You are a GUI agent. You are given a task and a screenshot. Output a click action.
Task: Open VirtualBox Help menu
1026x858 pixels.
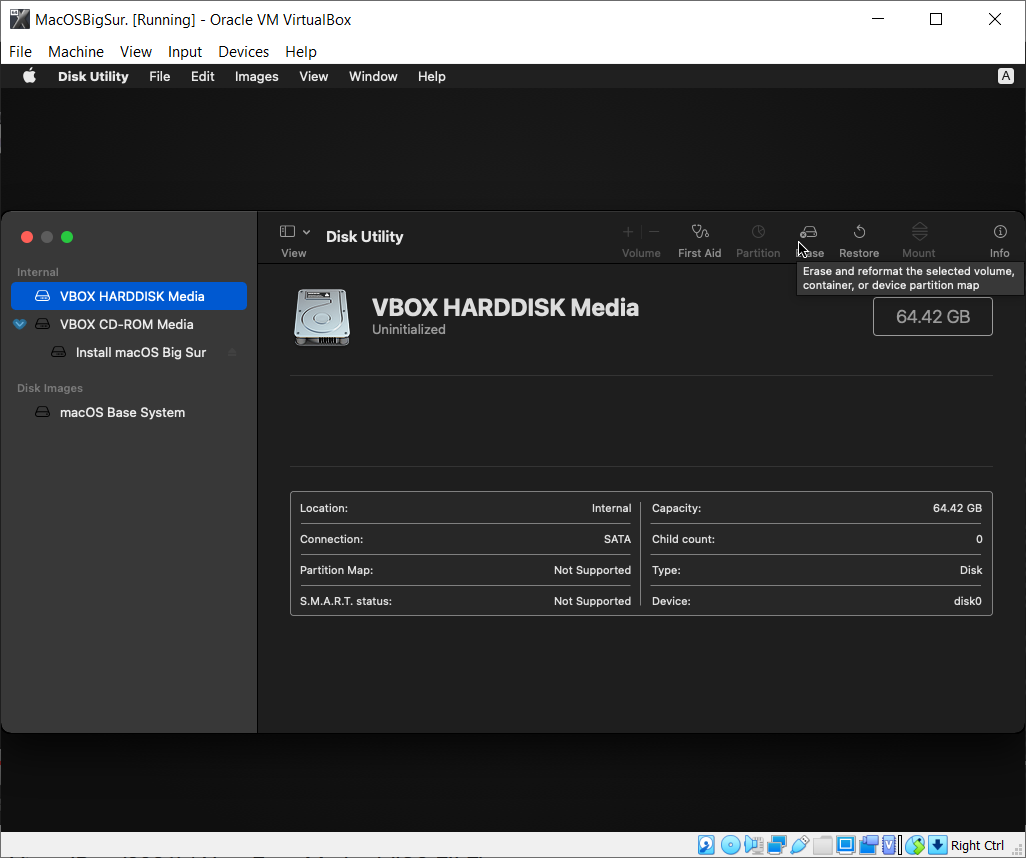301,52
